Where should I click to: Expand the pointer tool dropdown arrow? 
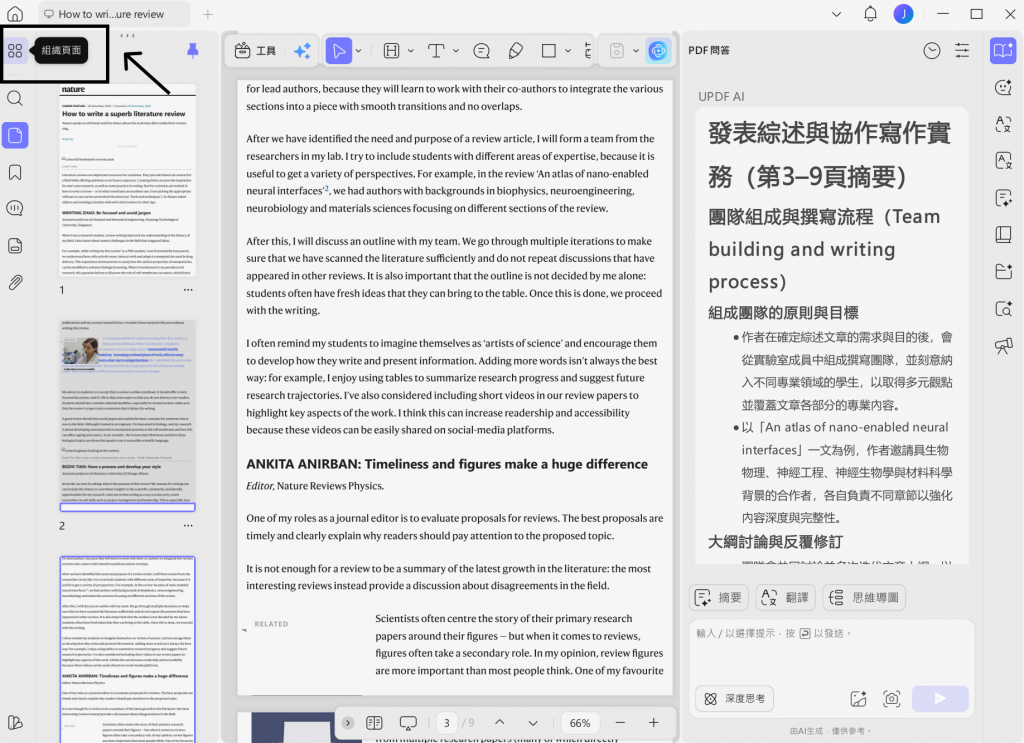pyautogui.click(x=359, y=51)
